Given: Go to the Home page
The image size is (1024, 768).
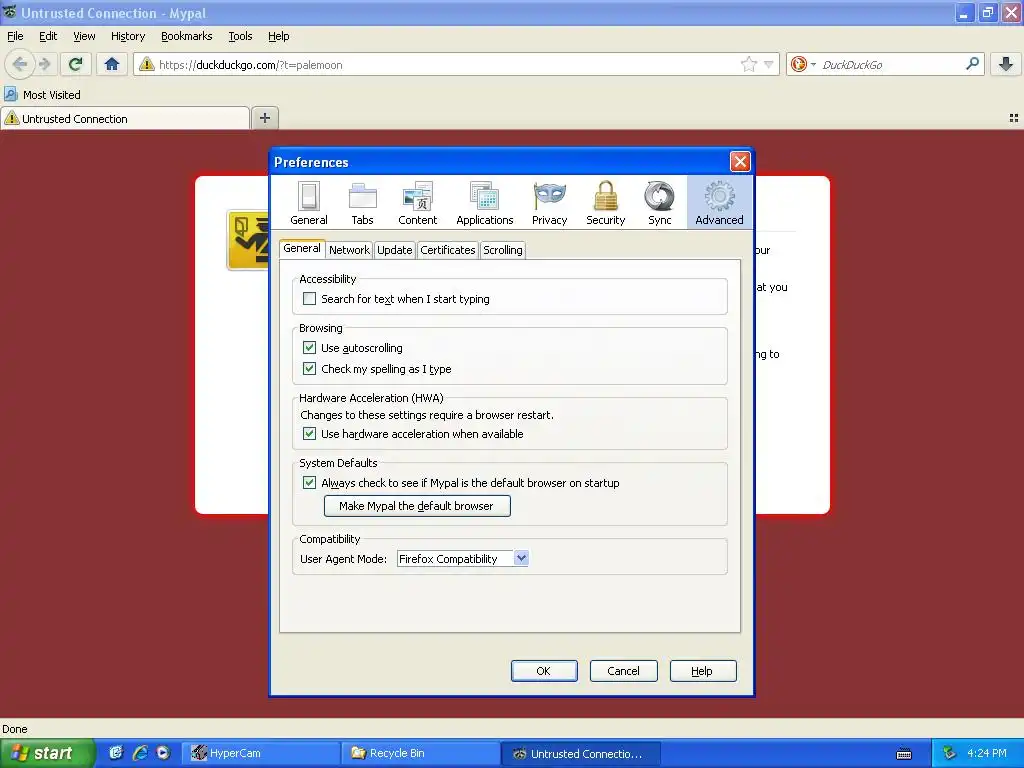Looking at the screenshot, I should tap(112, 64).
